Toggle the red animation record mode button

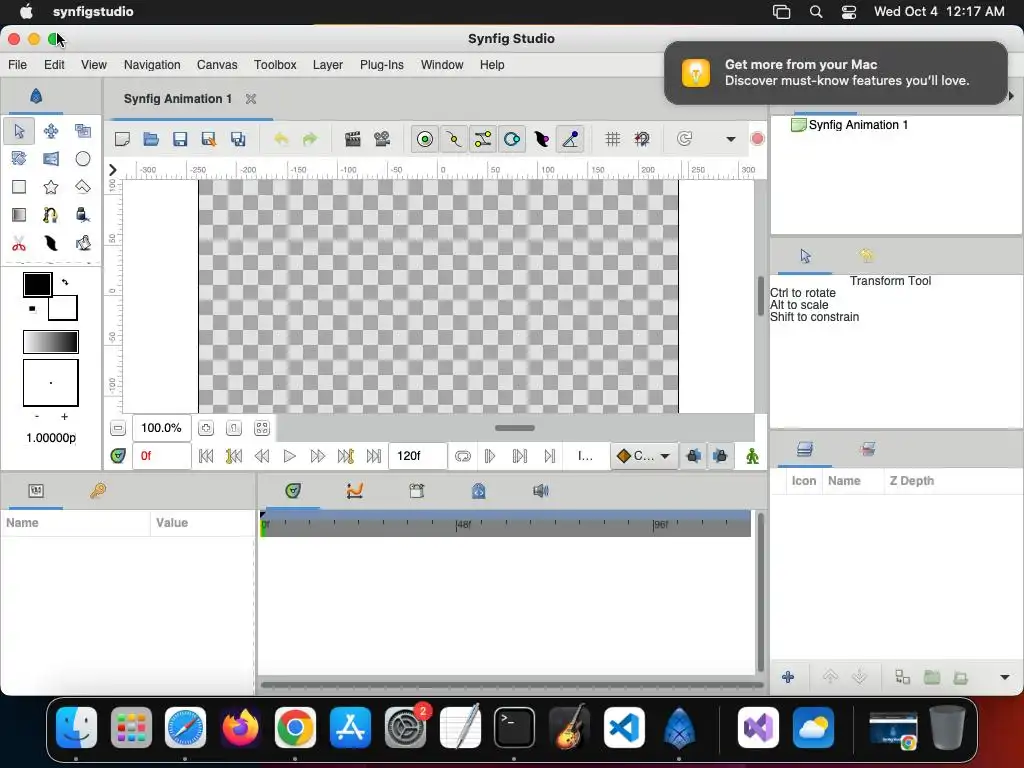click(758, 138)
